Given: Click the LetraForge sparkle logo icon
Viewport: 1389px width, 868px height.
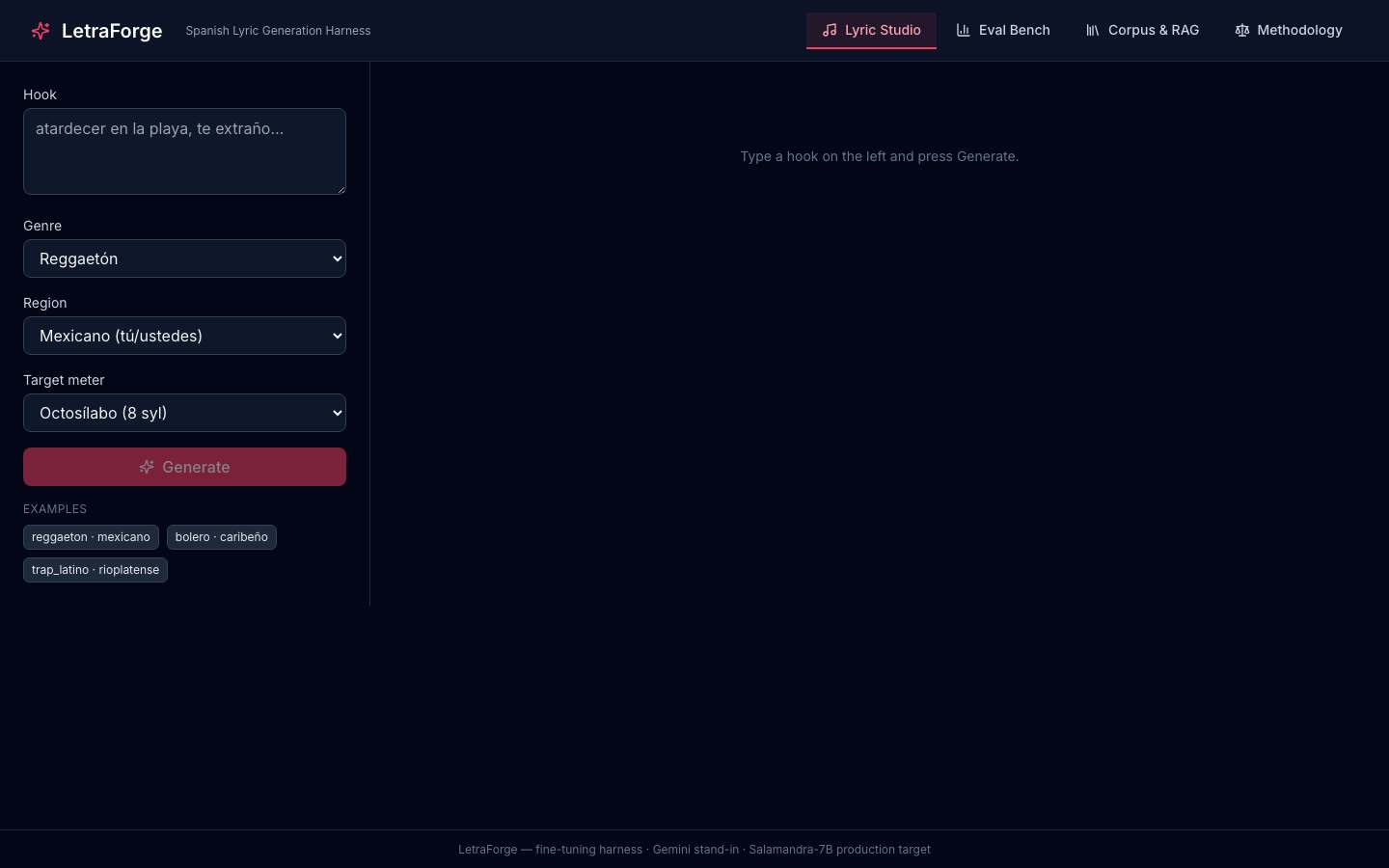Looking at the screenshot, I should 41,31.
